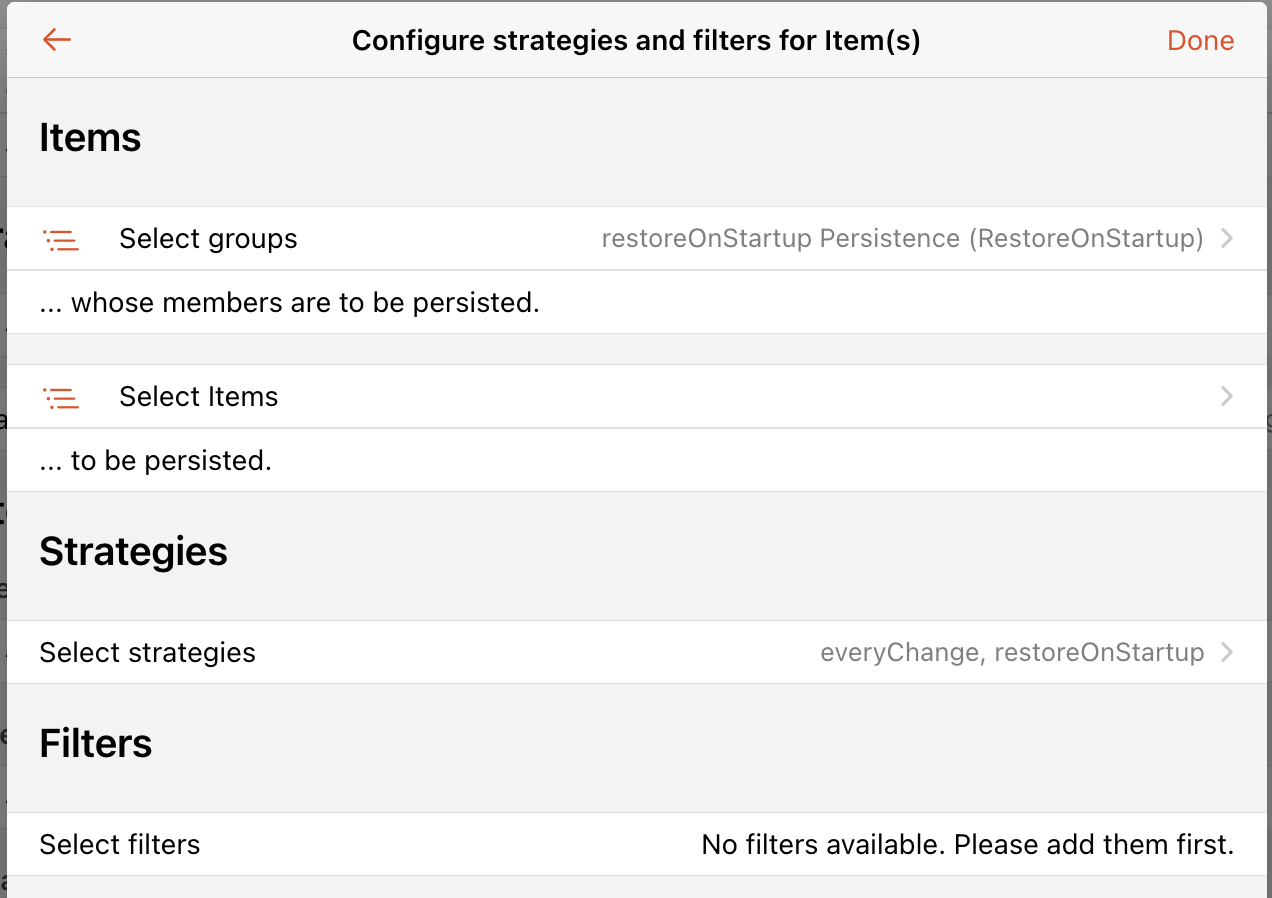Screen dimensions: 1272x898
Task: Click the 'Configure strategies and filters' title
Action: [636, 41]
